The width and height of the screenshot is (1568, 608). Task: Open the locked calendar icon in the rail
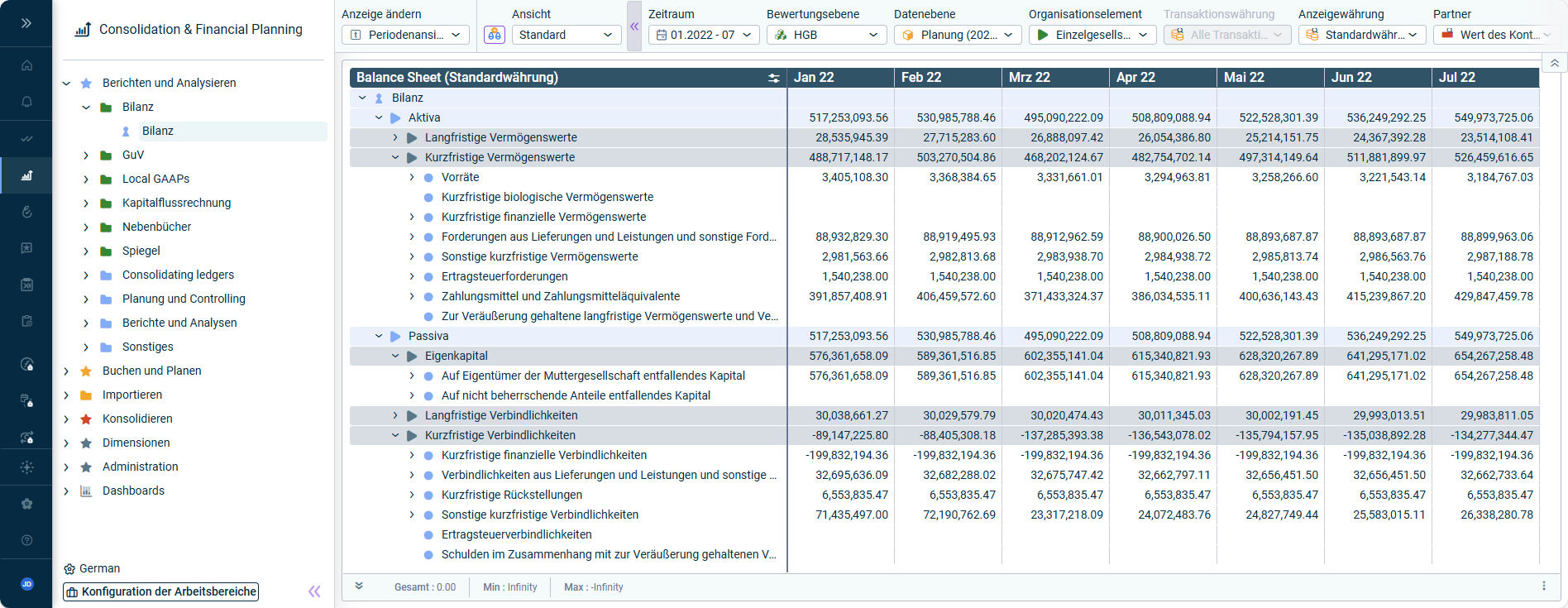[26, 401]
